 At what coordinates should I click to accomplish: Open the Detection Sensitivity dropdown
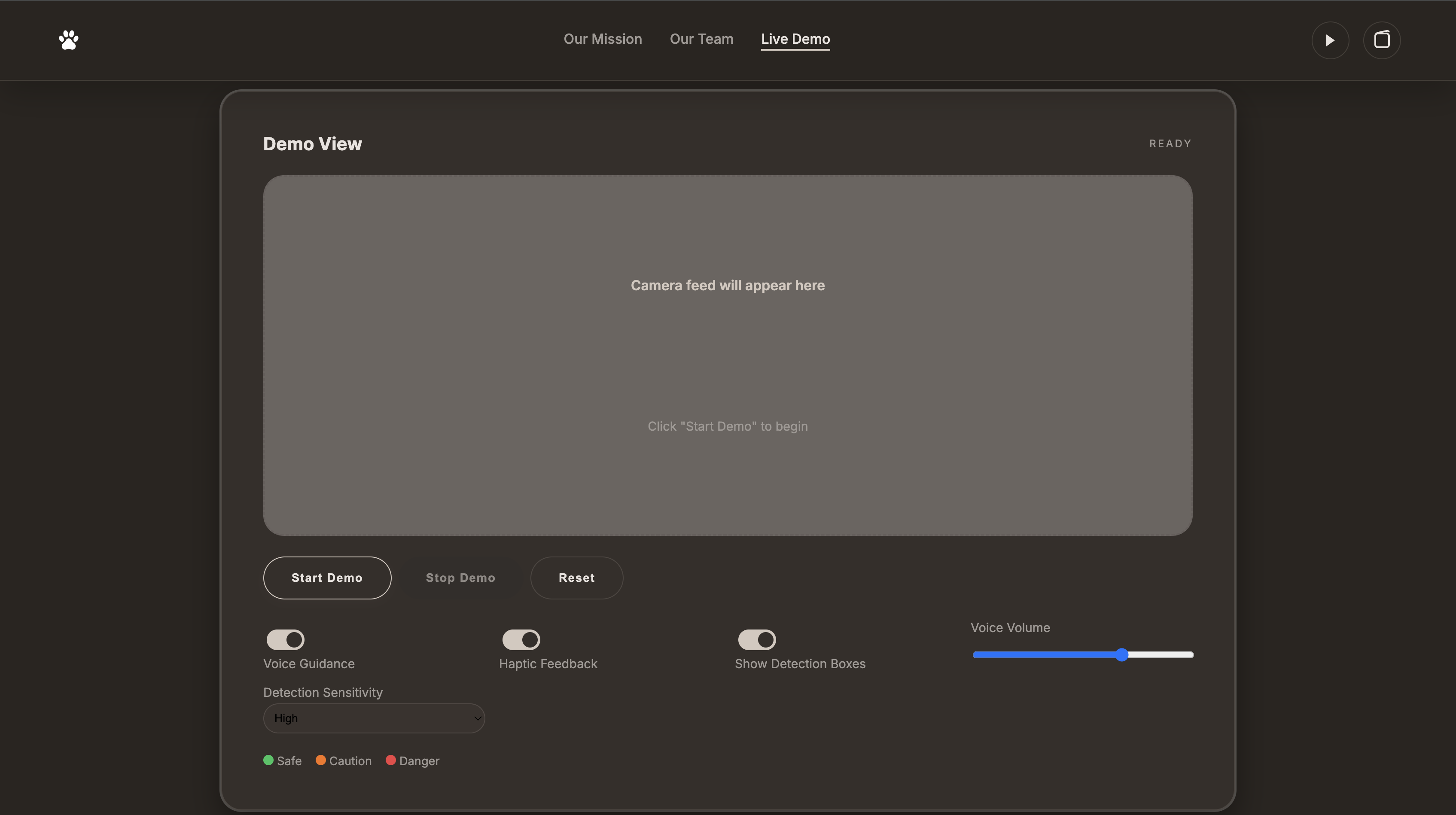point(374,718)
